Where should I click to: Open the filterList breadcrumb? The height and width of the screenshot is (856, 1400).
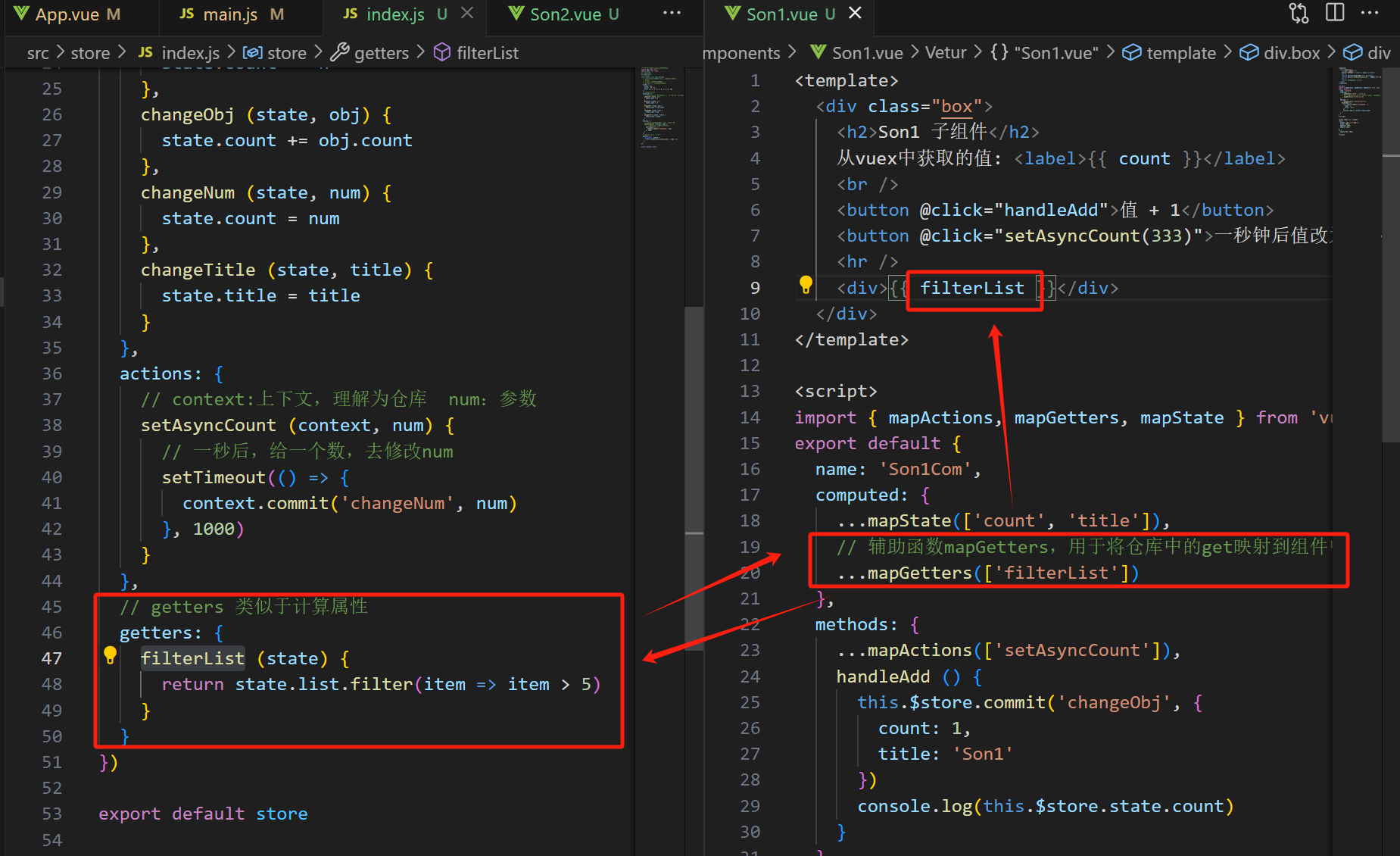[x=488, y=53]
